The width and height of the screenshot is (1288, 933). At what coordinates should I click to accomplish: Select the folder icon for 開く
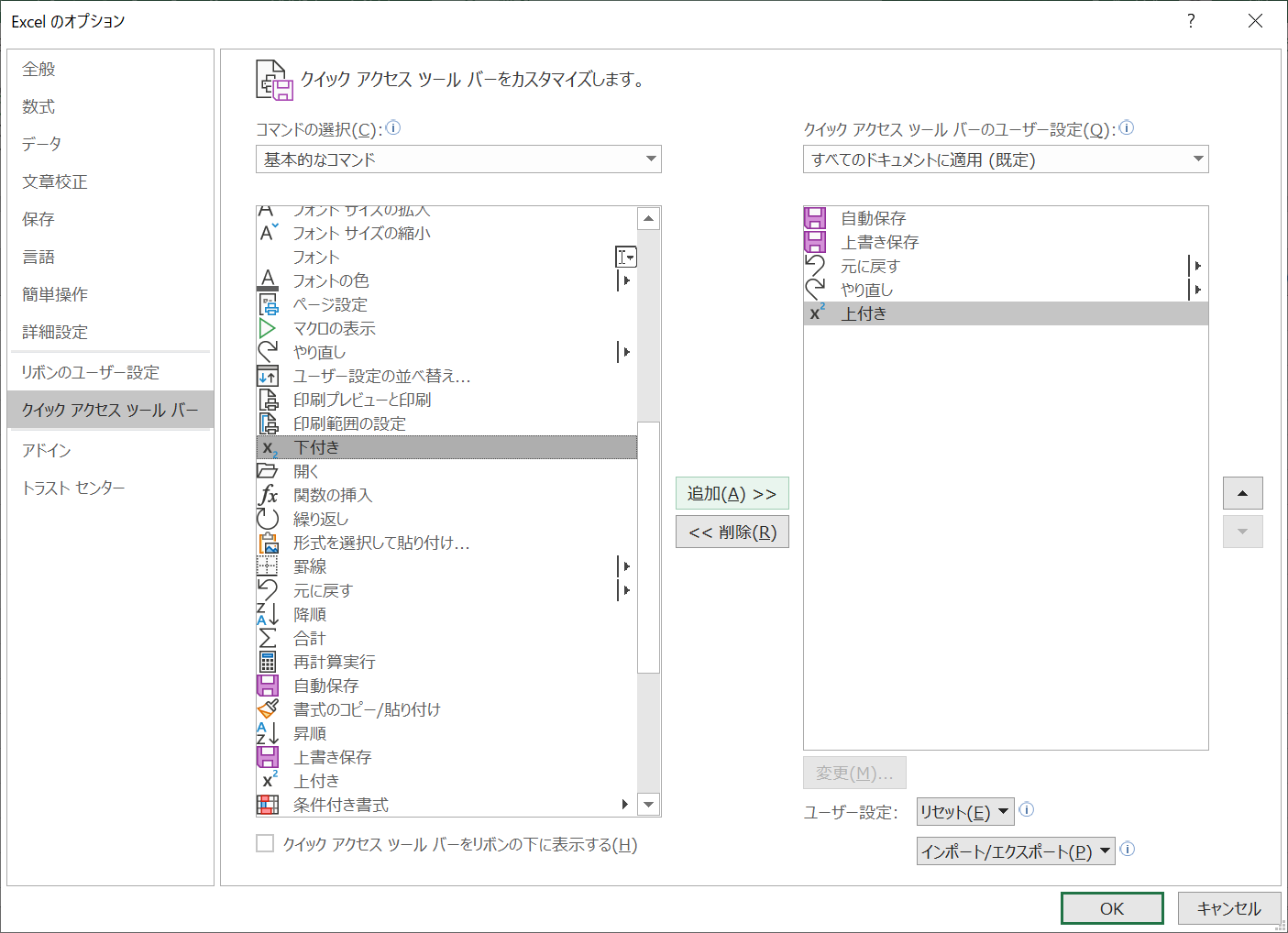pos(268,471)
